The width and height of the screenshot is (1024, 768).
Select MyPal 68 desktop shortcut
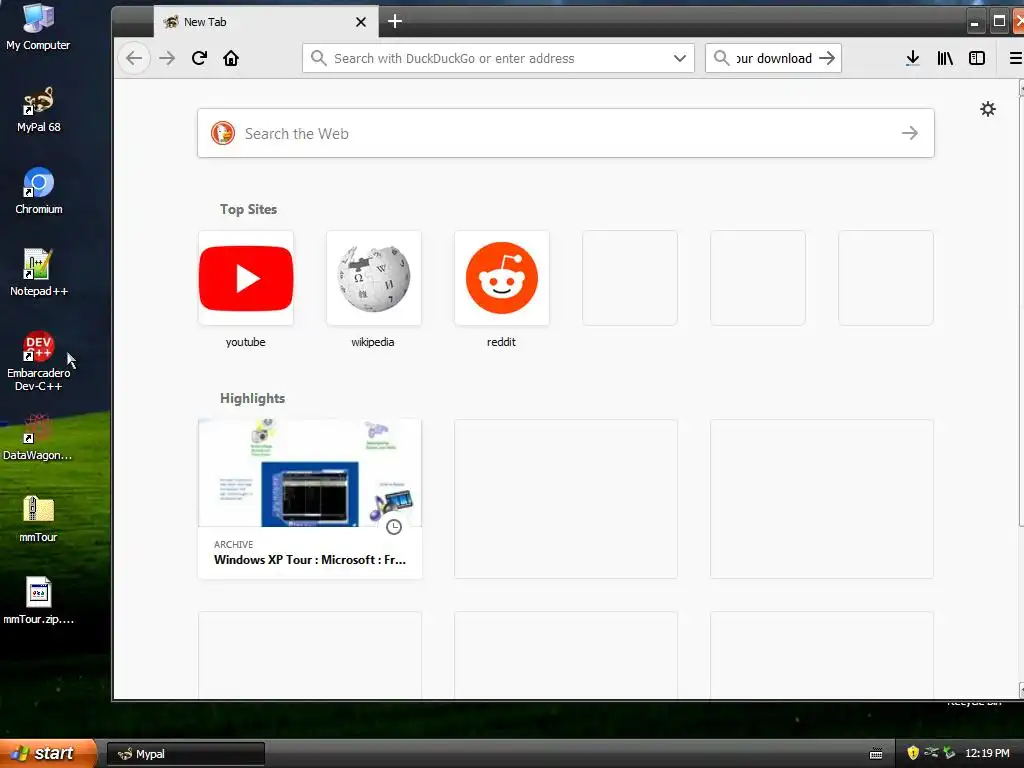click(39, 110)
